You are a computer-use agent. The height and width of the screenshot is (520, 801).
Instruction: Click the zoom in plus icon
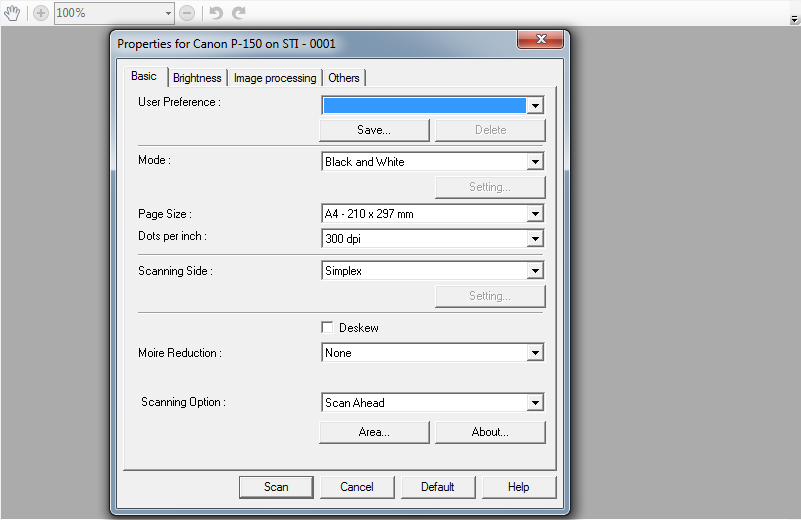(x=41, y=13)
